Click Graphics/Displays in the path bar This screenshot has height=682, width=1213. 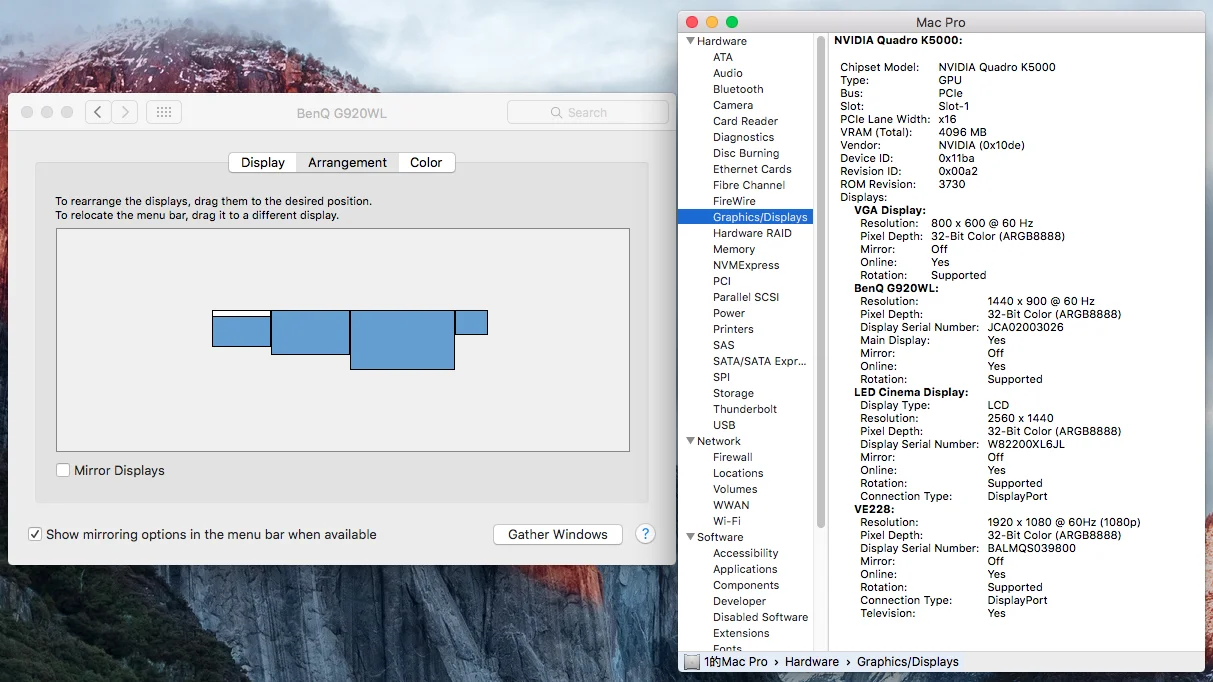tap(908, 661)
